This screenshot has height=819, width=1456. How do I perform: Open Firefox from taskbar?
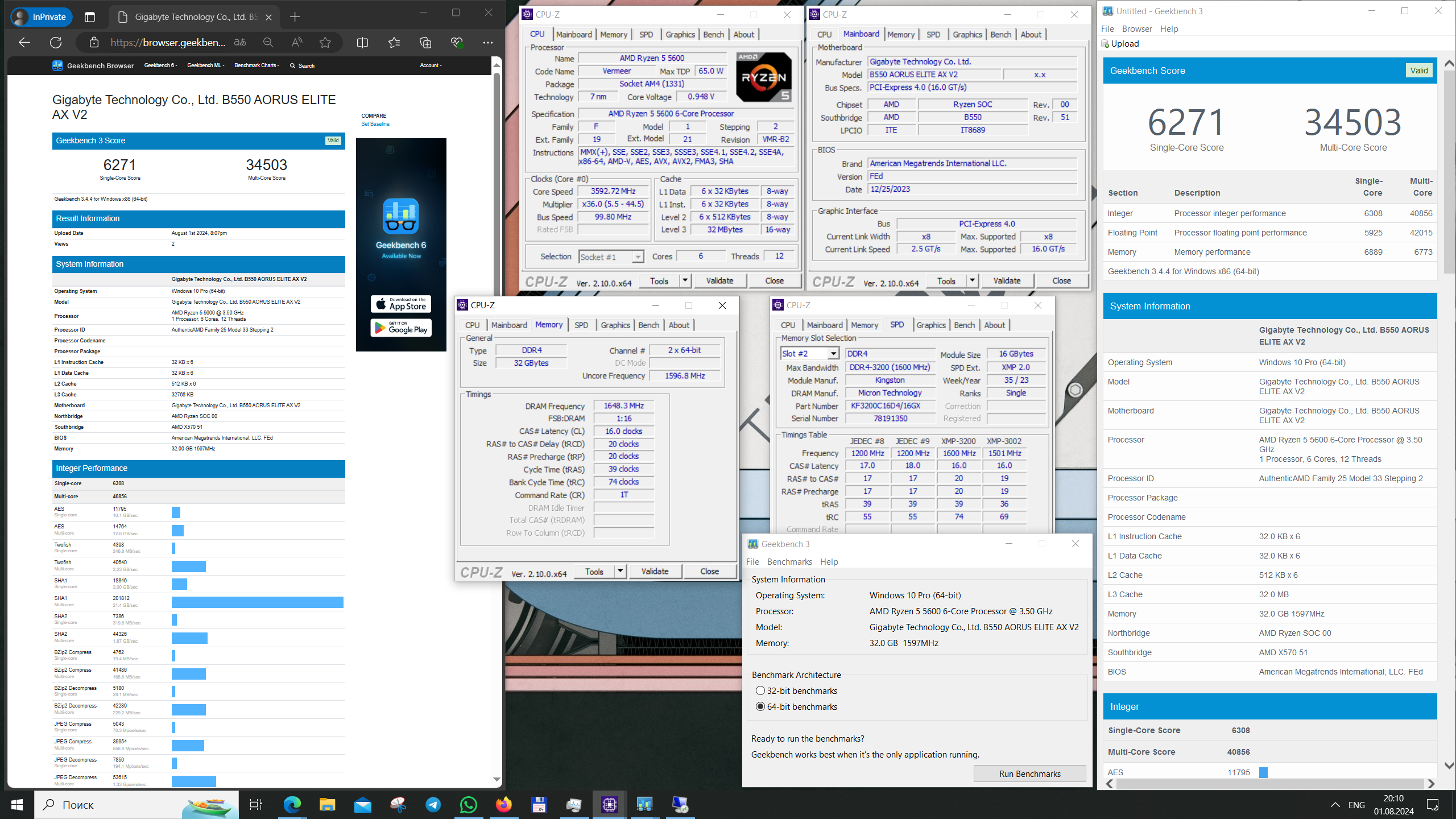503,804
